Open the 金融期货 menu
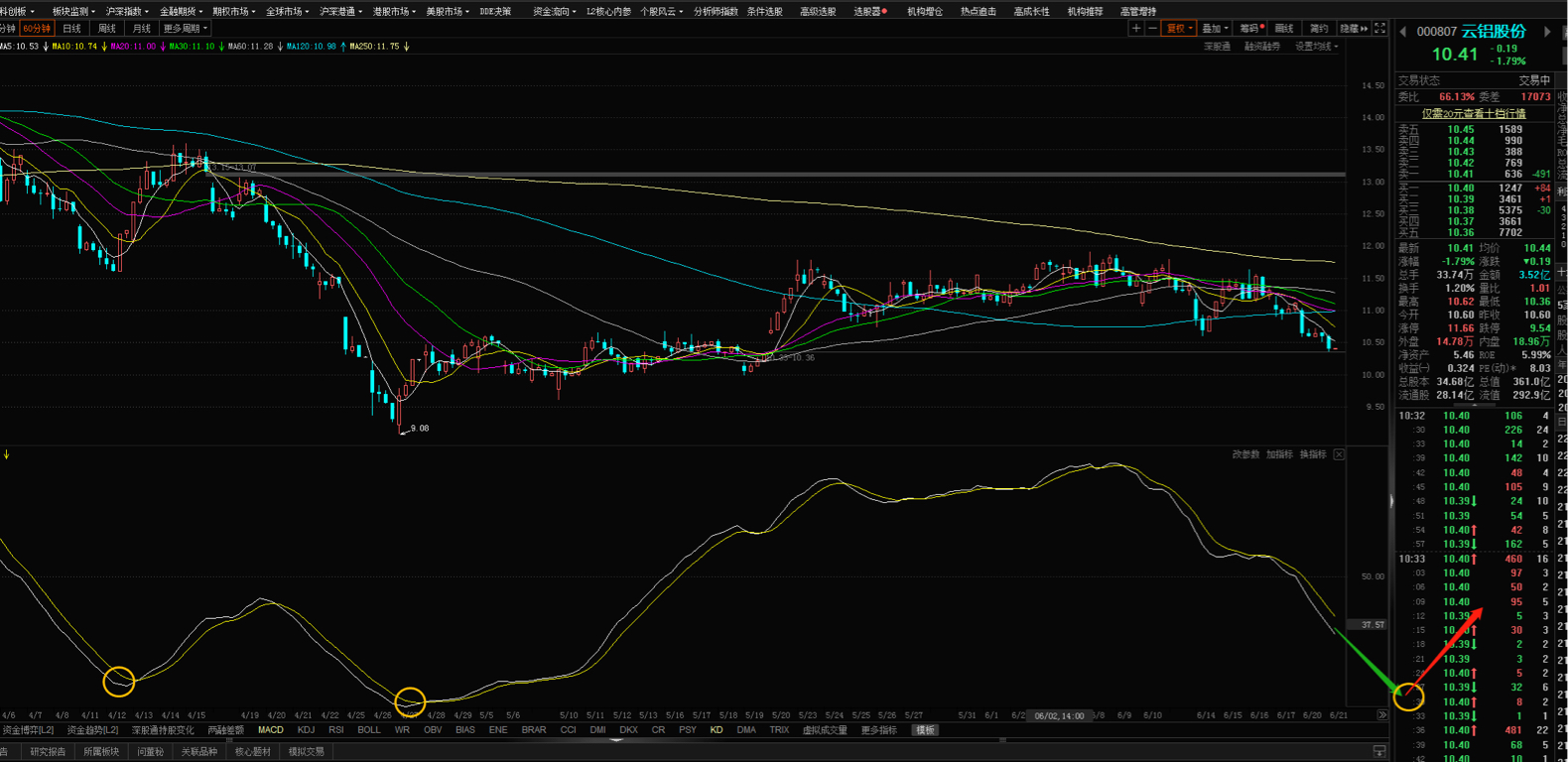The height and width of the screenshot is (762, 1568). 181,11
